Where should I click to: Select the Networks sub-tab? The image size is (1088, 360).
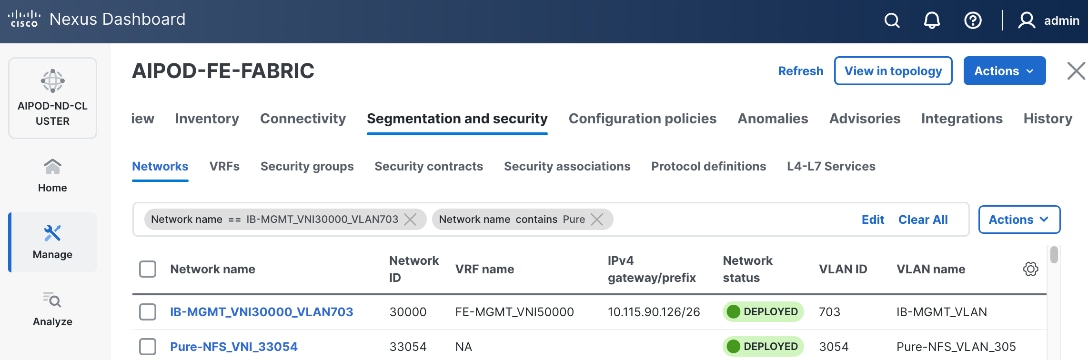pos(160,166)
